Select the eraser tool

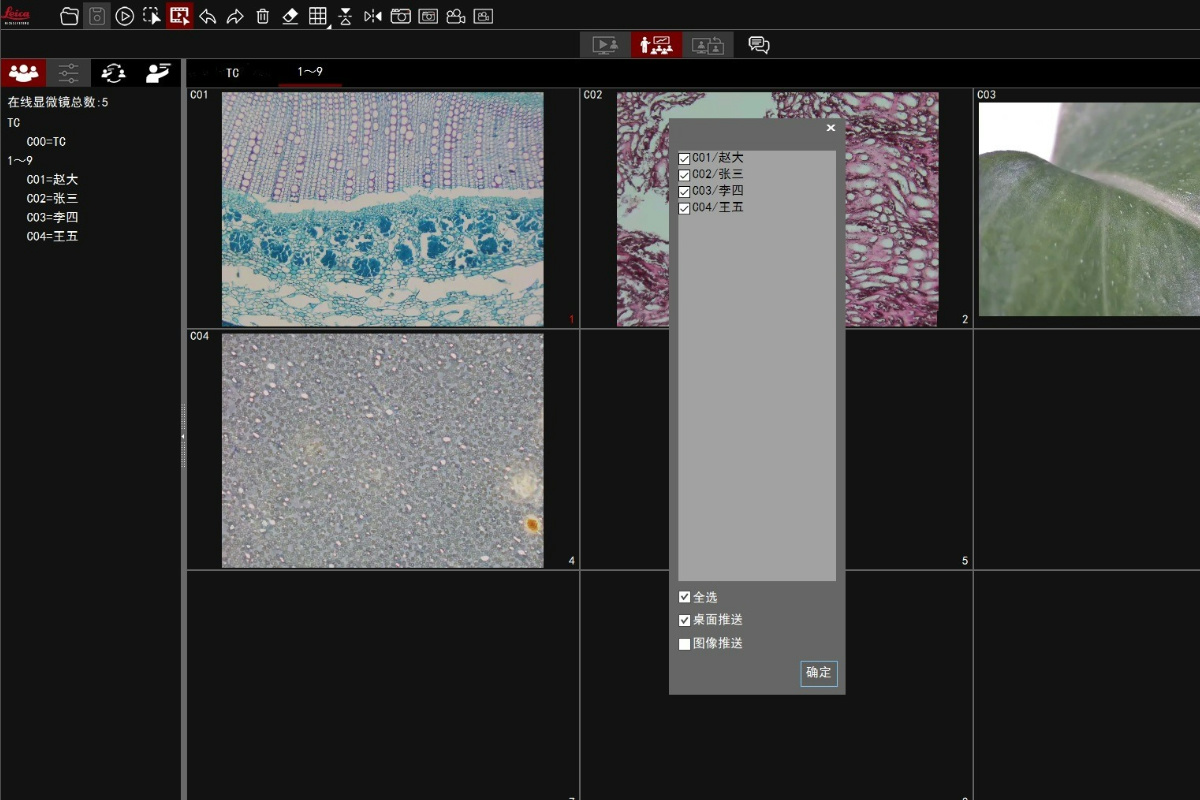pyautogui.click(x=290, y=16)
